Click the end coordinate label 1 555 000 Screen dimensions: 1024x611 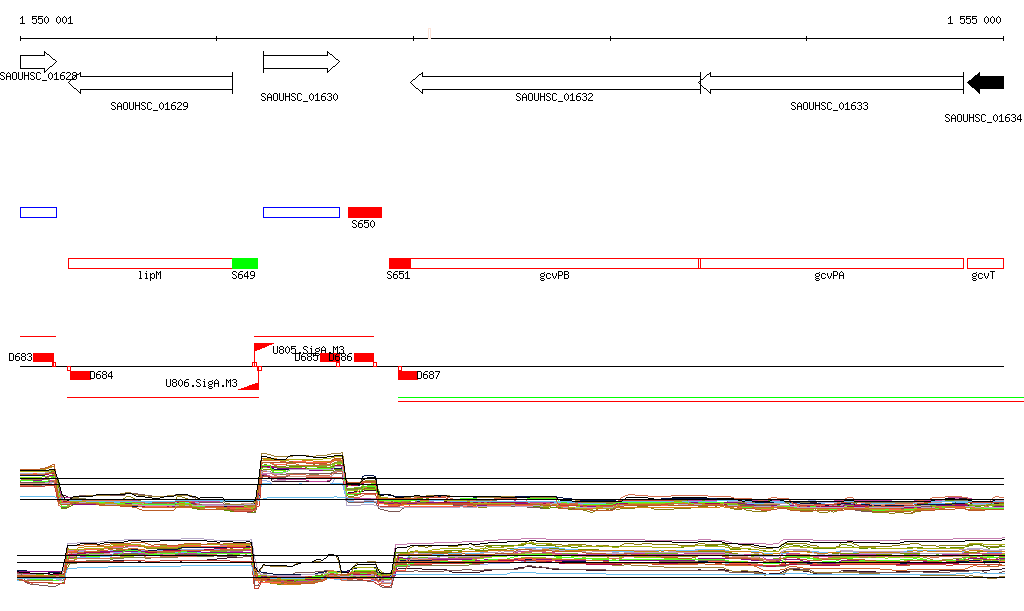[974, 20]
